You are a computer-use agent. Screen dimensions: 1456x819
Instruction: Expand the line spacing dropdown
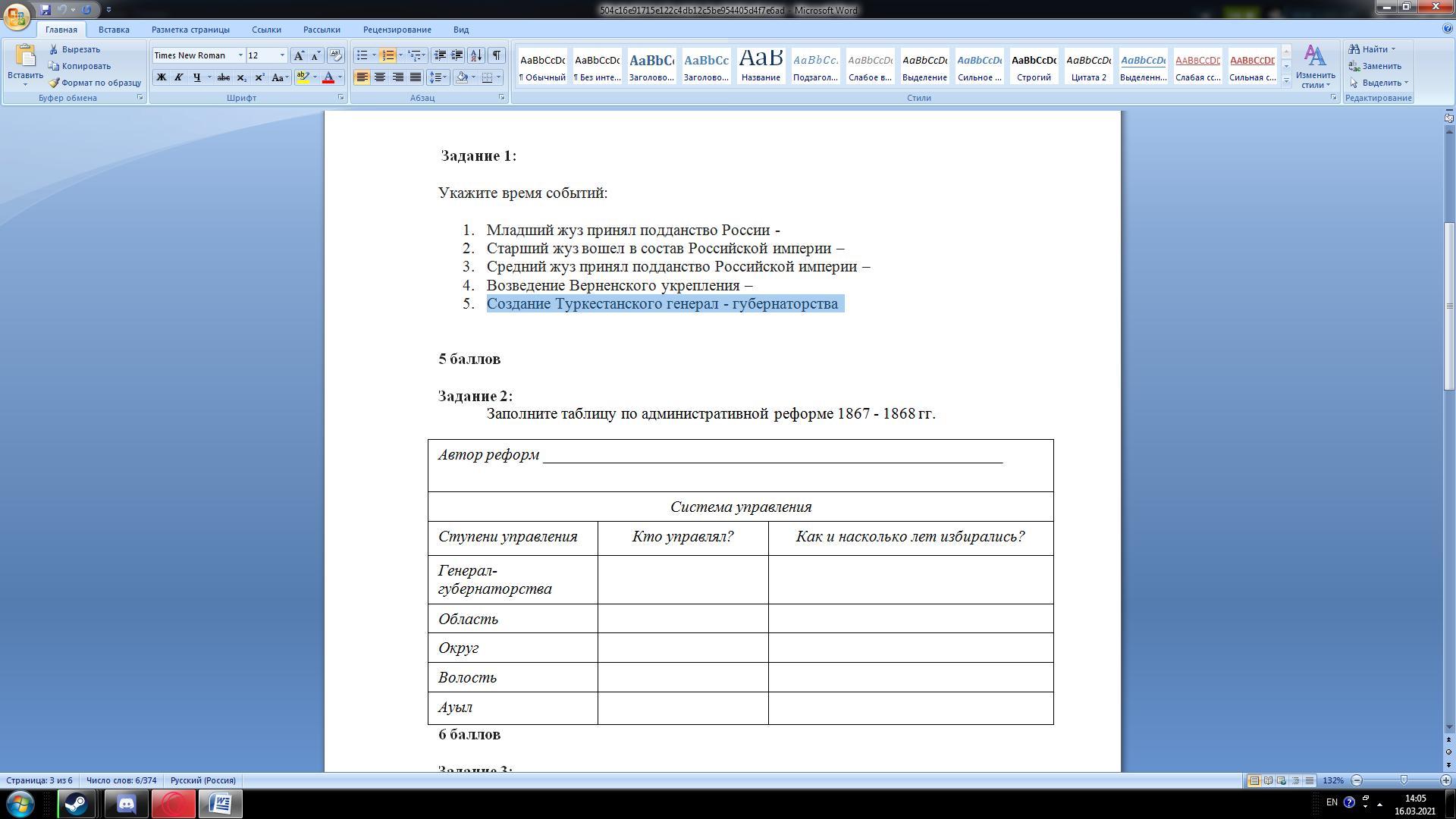click(445, 77)
